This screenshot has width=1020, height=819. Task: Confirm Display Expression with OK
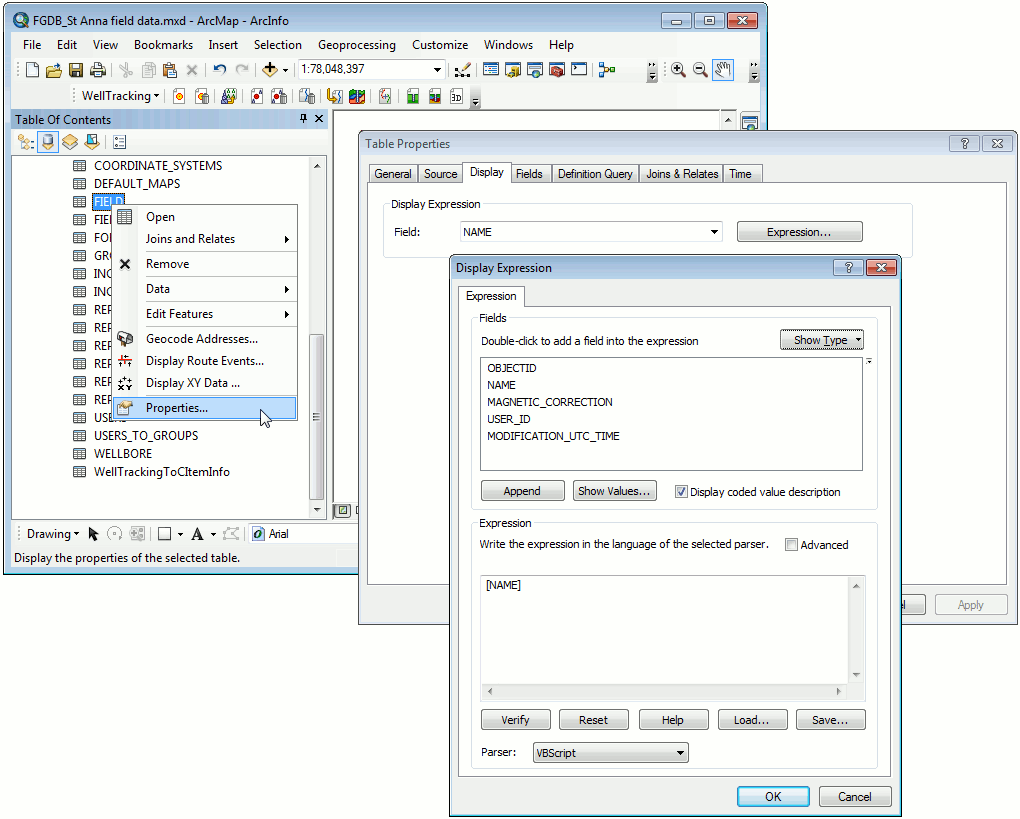(x=773, y=797)
